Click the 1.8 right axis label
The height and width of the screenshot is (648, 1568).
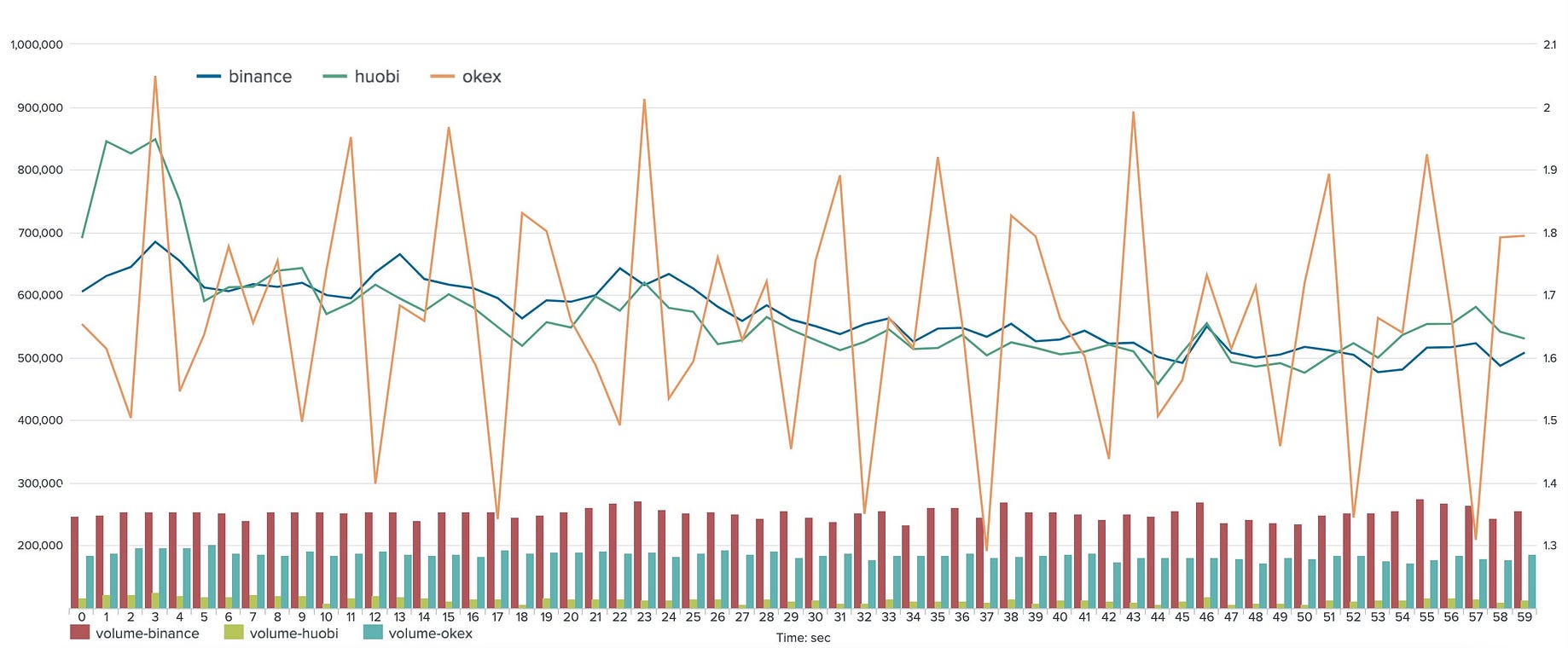pos(1550,233)
